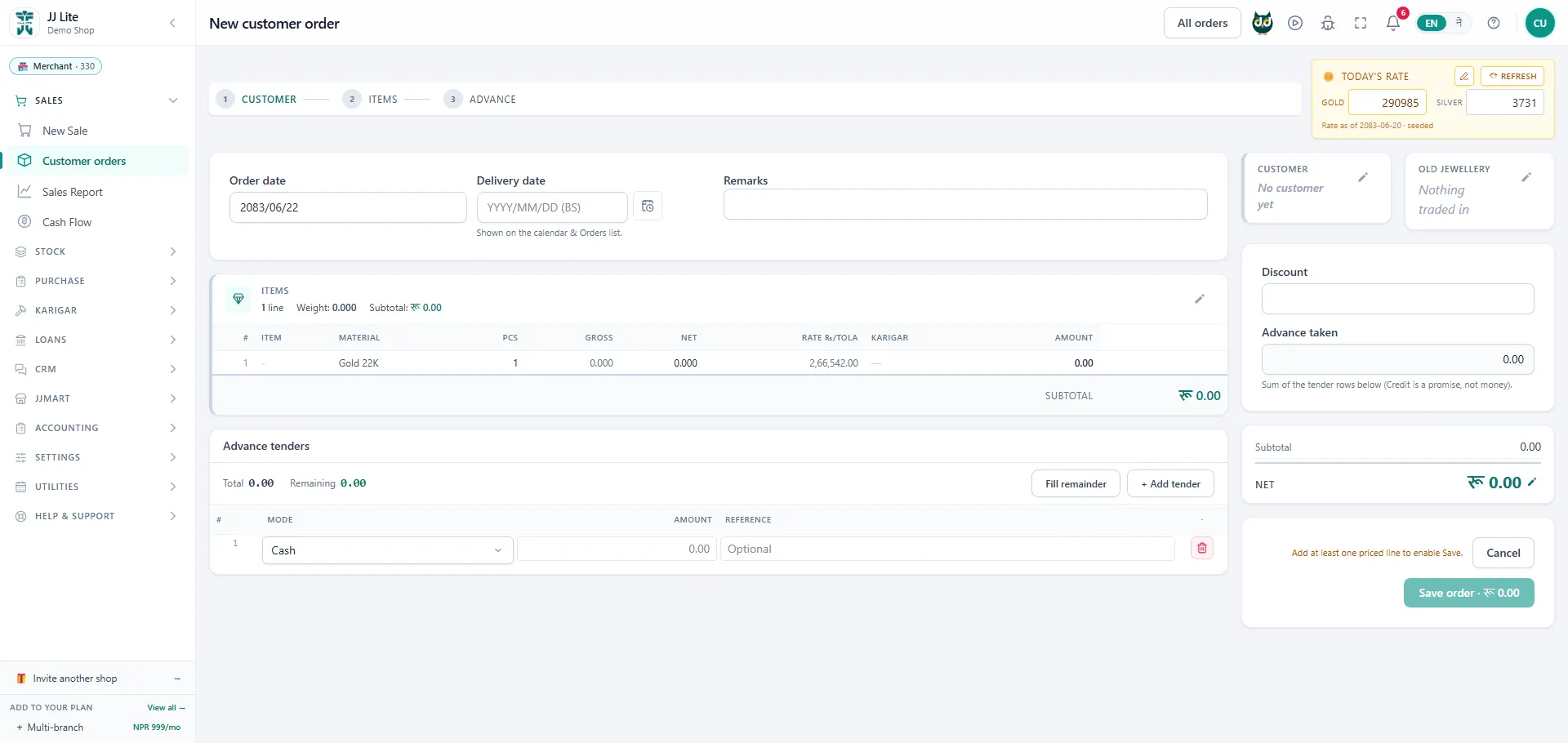Click Merchant 330 badge
Screen dimensions: 1568x743
(56, 66)
